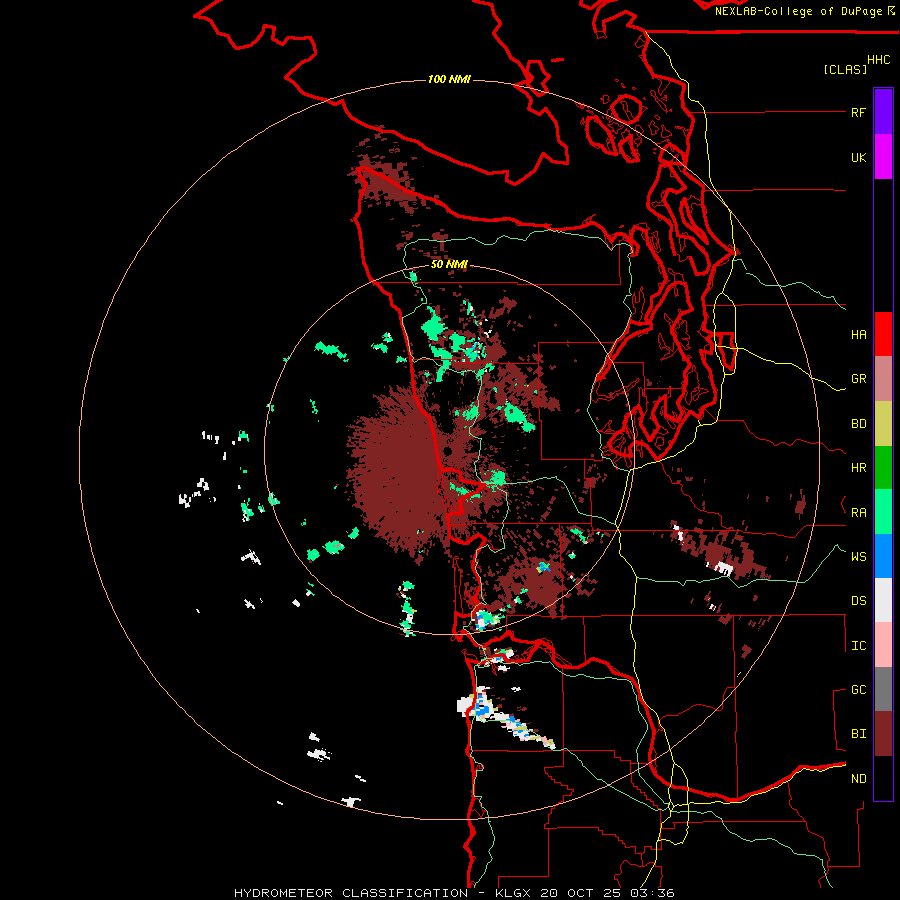Image resolution: width=900 pixels, height=900 pixels.
Task: Click the purple RF legend color swatch
Action: point(883,112)
